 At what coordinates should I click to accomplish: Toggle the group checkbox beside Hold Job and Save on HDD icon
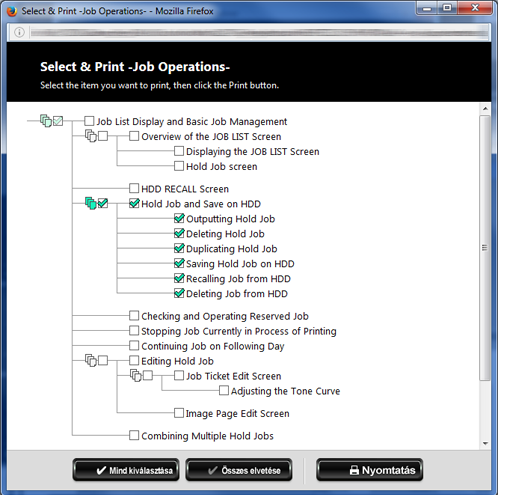coord(103,203)
